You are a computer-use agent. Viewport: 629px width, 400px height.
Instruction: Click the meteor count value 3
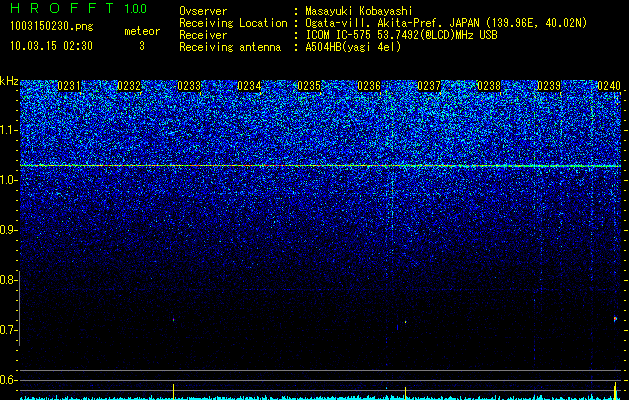(142, 46)
